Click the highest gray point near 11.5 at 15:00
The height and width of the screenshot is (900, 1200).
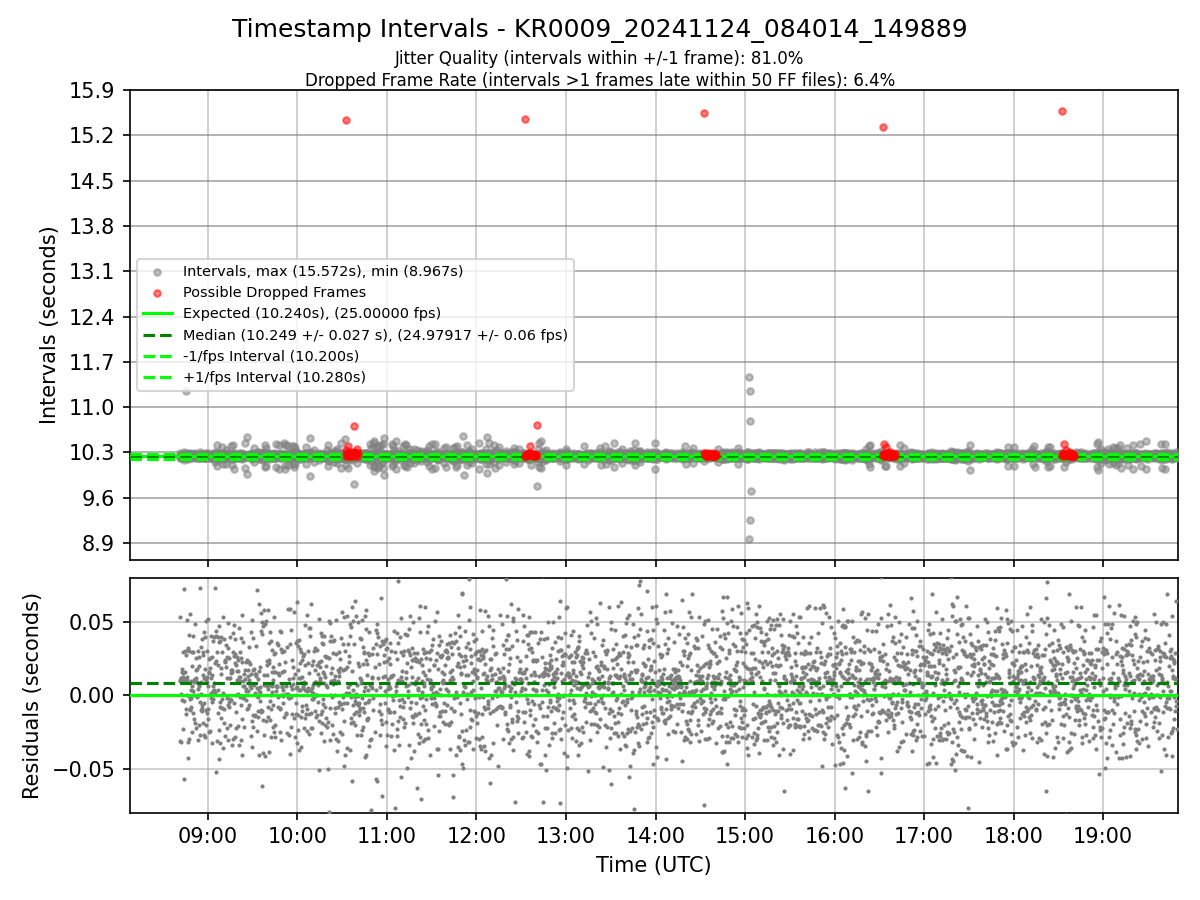[749, 377]
